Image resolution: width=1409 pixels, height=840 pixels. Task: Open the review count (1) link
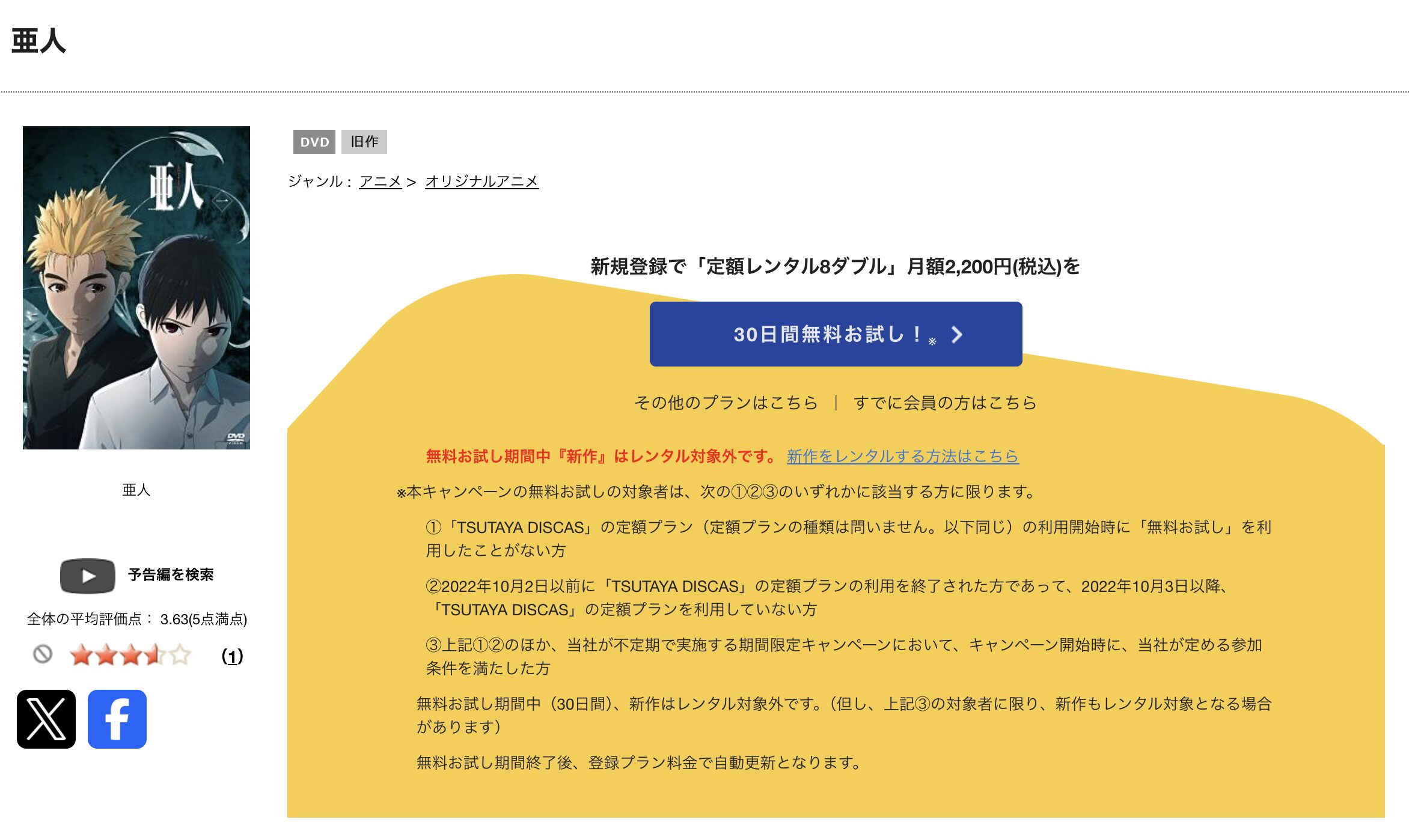coord(233,656)
